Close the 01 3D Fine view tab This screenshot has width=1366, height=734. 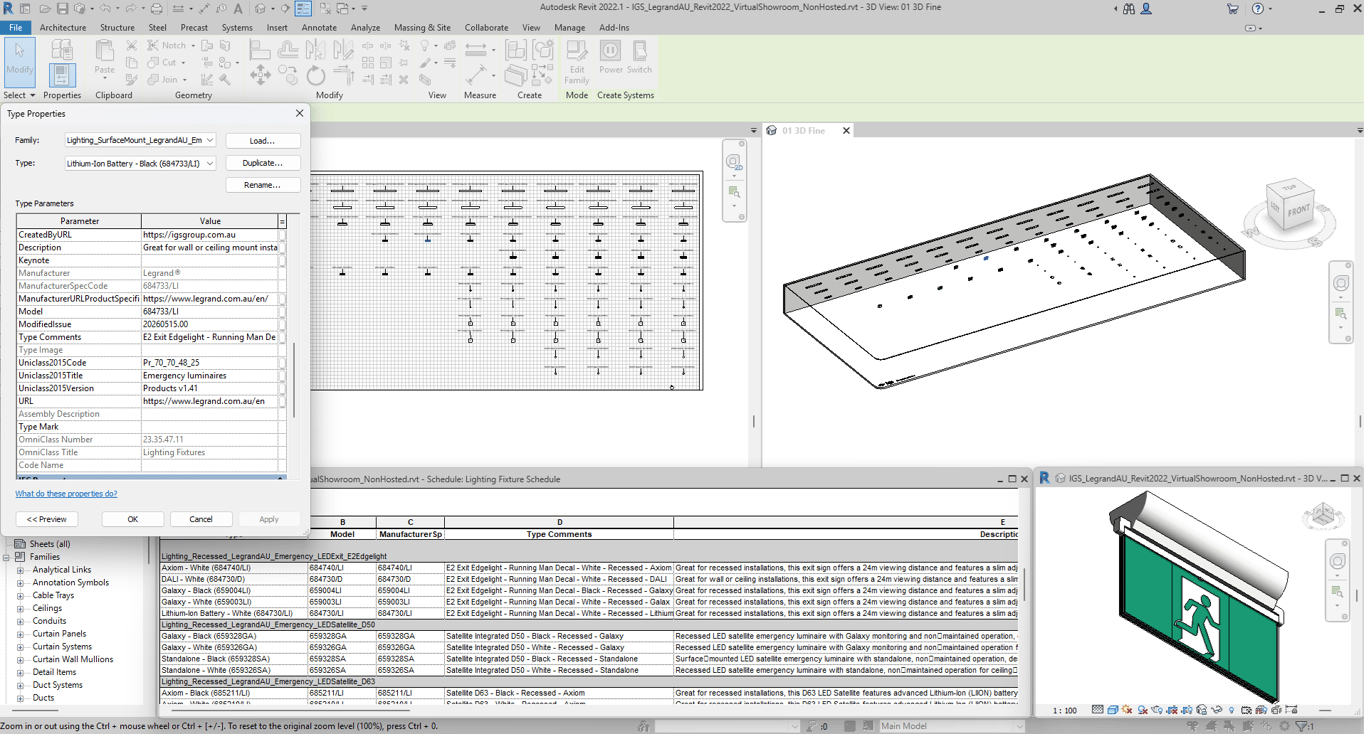point(846,131)
